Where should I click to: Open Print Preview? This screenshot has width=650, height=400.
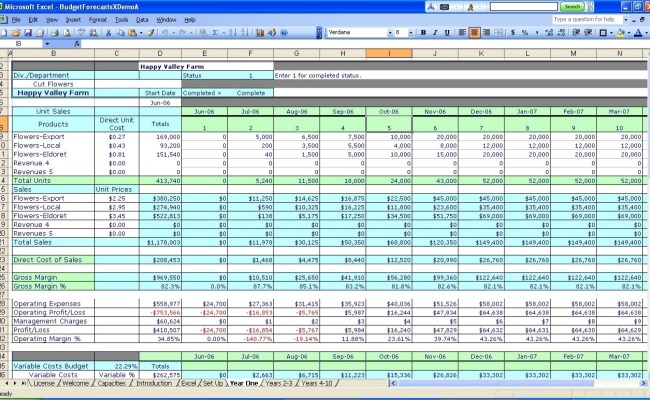66,32
